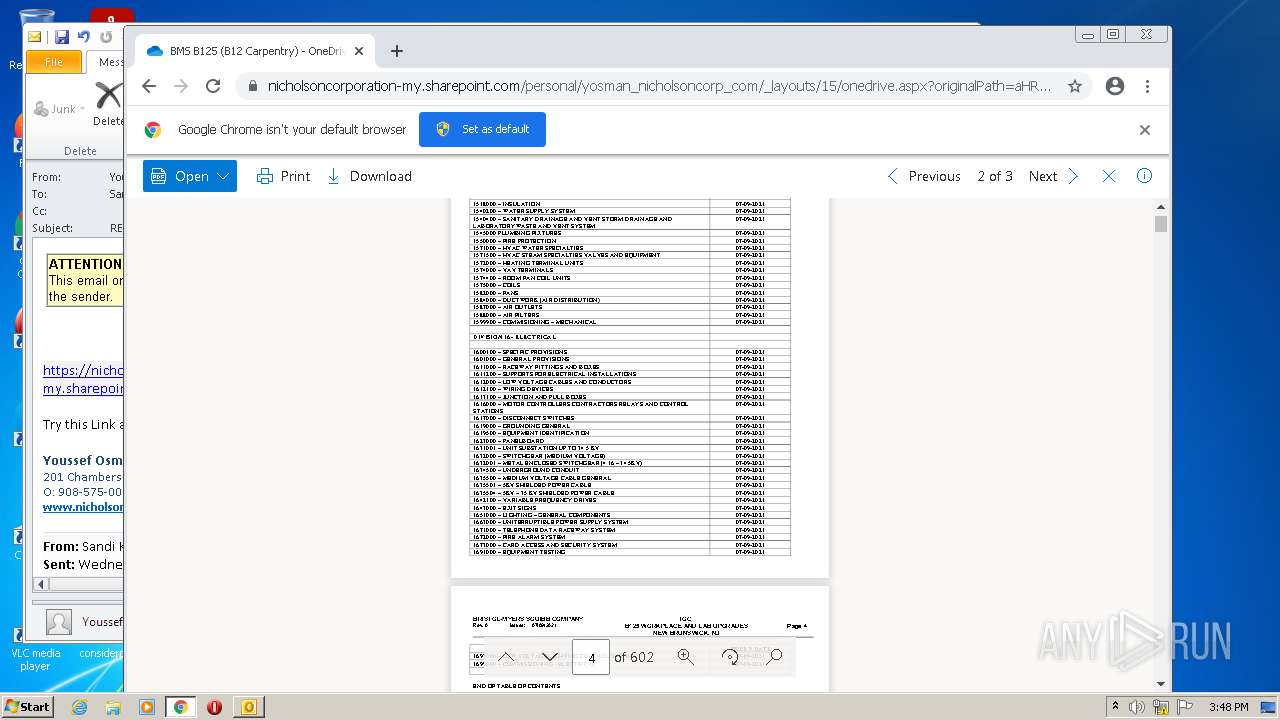Click the taskbar clock showing 3:48 PM
The width and height of the screenshot is (1280, 720).
1228,707
